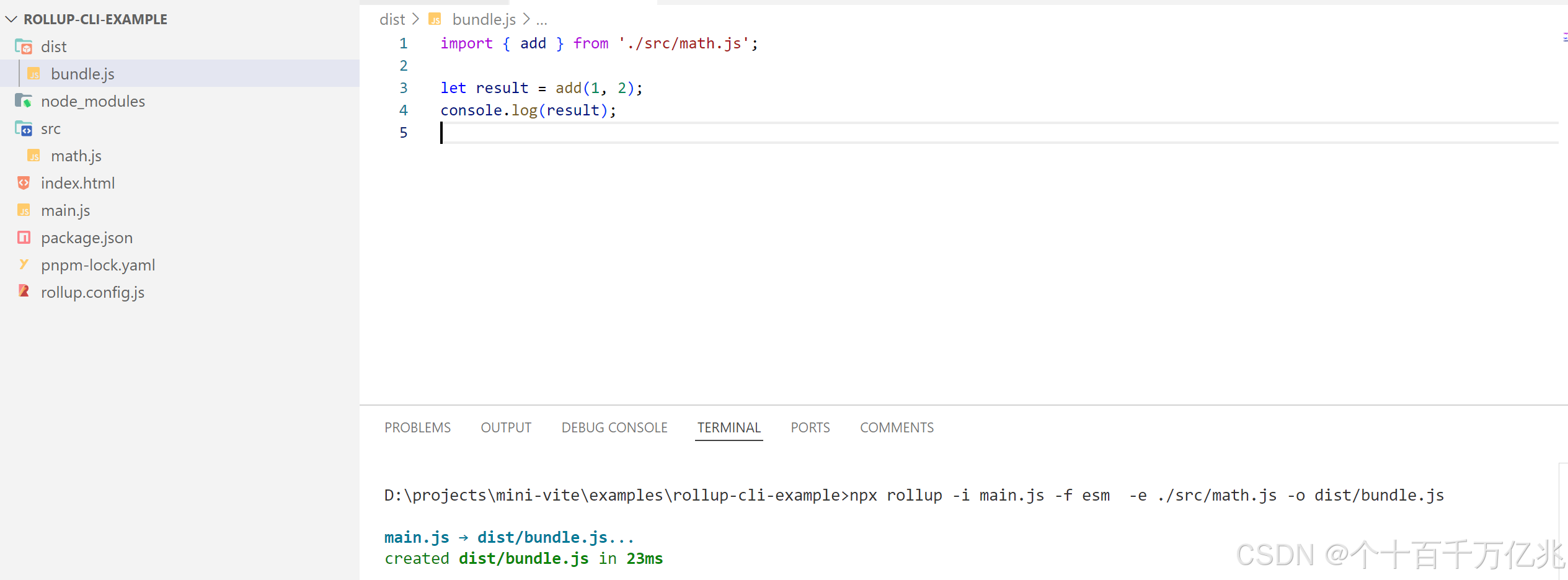
Task: Collapse the ROLLUP-CLI-EXAMPLE root chevron
Action: [11, 19]
